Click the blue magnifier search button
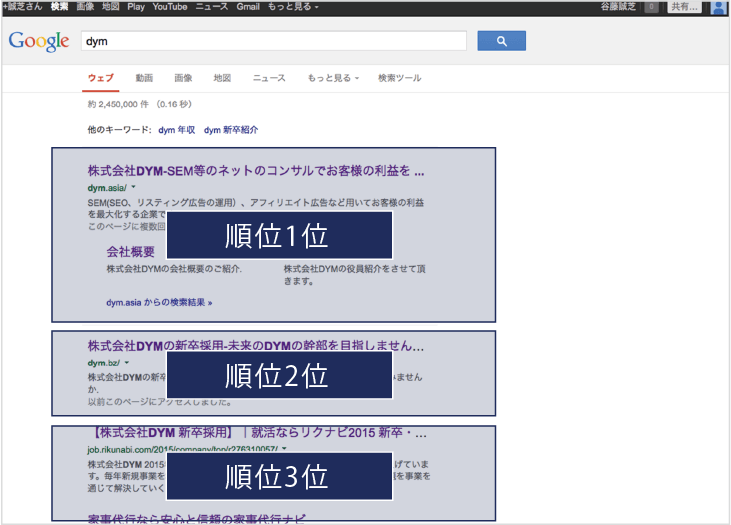 [501, 41]
